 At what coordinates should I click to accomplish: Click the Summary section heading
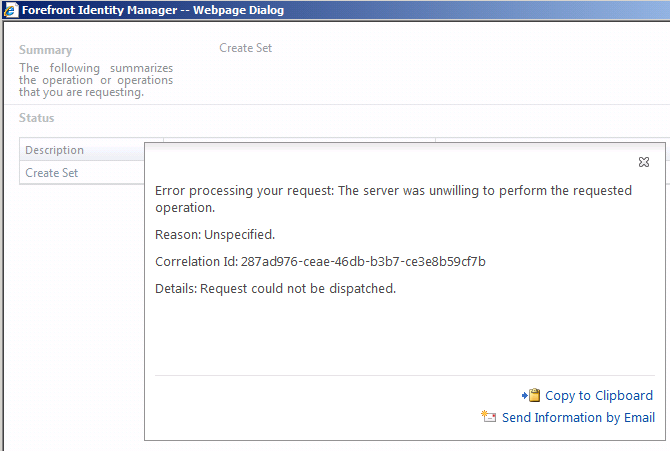[x=45, y=50]
